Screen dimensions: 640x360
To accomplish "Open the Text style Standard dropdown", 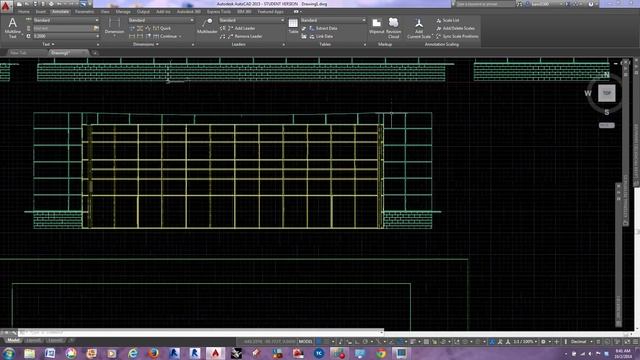I will pos(66,20).
